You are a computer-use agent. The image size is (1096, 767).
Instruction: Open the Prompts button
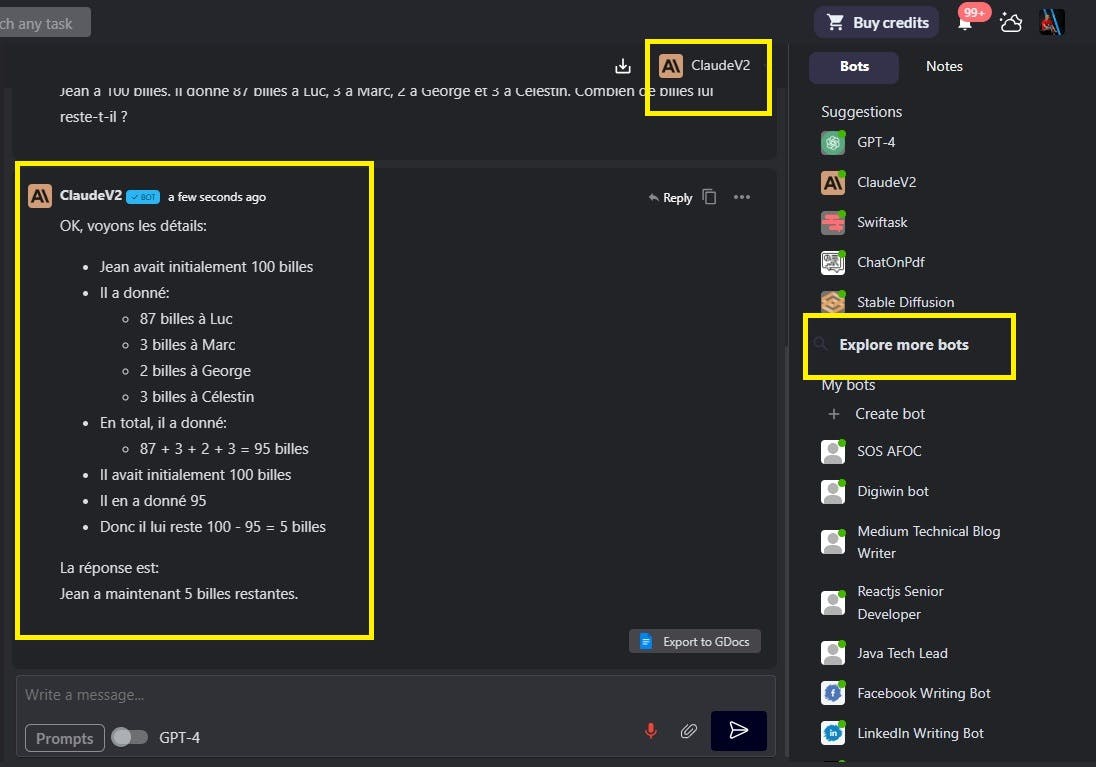pos(64,738)
